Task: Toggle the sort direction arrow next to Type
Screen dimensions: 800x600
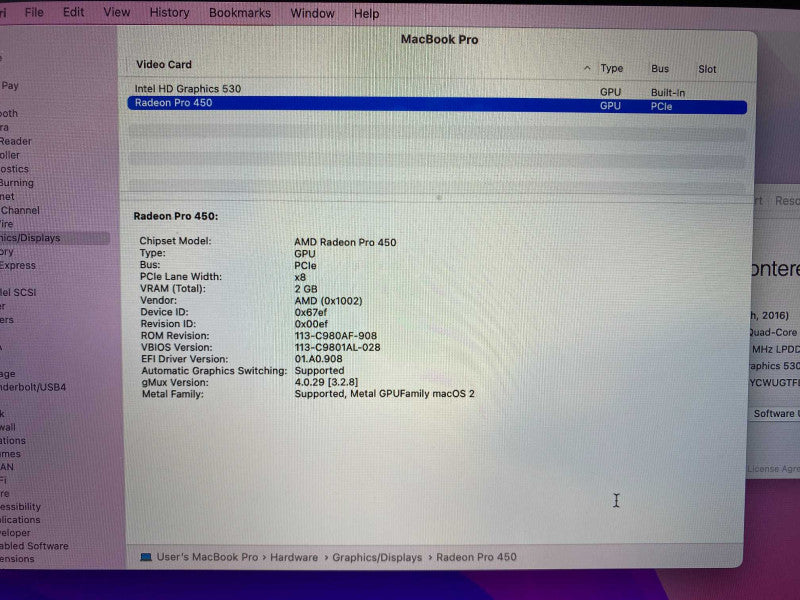Action: [587, 68]
